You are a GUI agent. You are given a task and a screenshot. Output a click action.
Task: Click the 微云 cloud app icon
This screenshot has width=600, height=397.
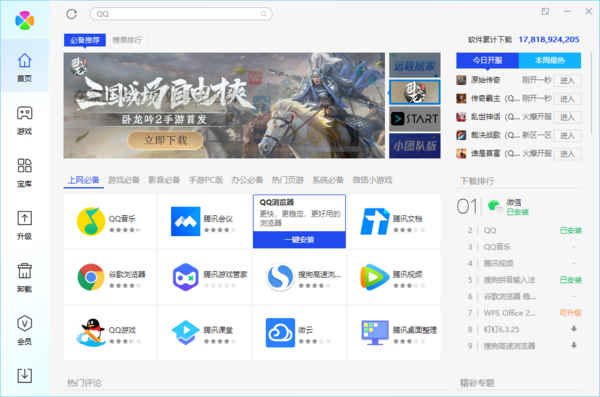pos(280,333)
